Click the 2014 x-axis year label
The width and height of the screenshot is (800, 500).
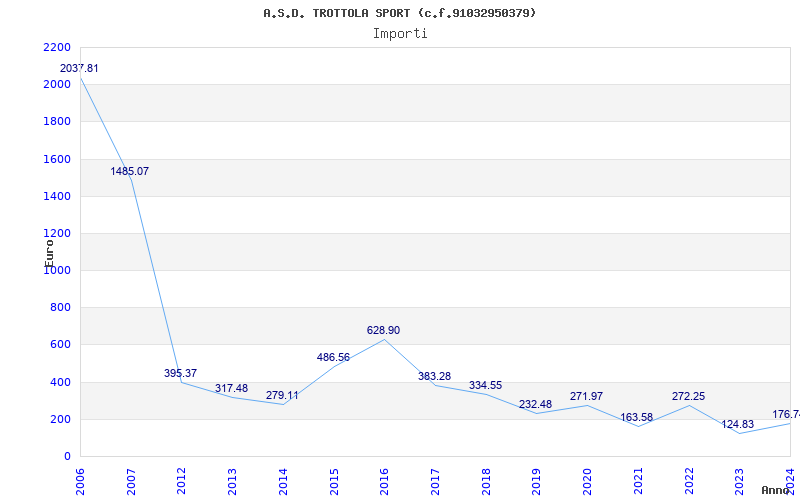coord(283,482)
